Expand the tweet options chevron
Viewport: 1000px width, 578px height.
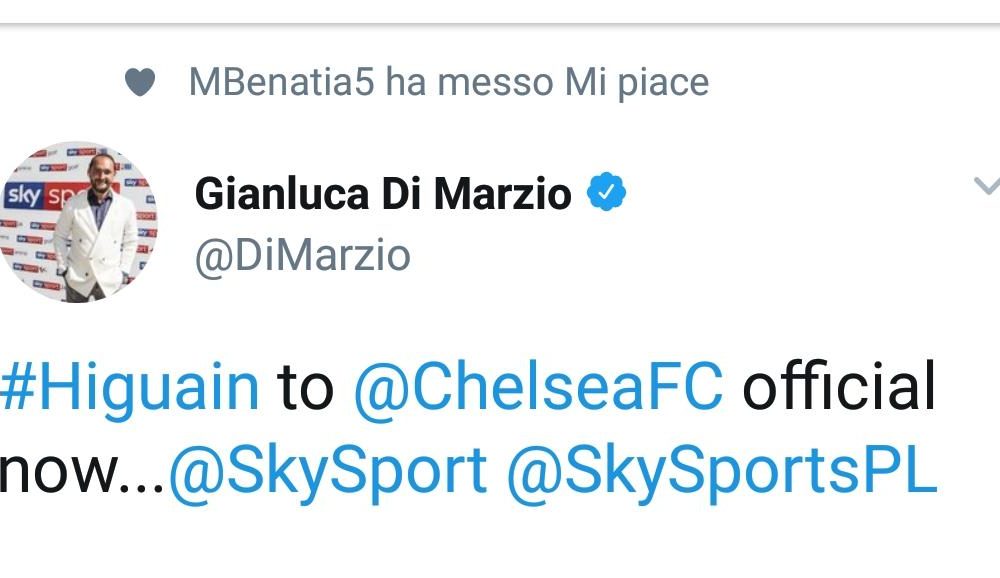pos(986,185)
